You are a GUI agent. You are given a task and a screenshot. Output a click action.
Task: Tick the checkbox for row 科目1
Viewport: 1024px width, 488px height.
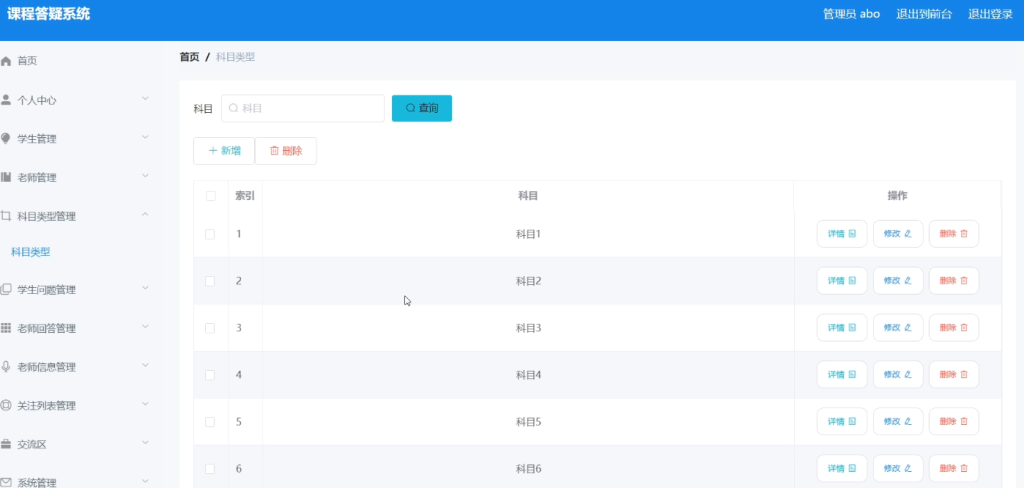(x=210, y=234)
